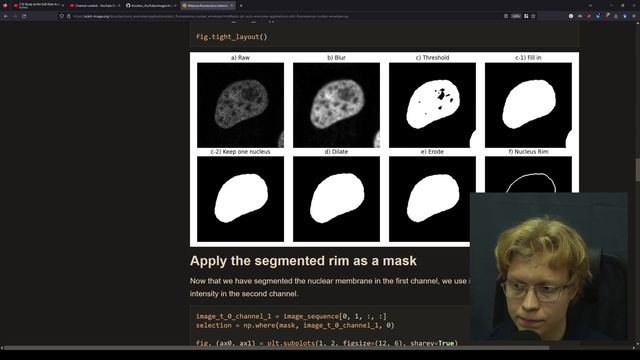Click the browser forward arrow
The width and height of the screenshot is (640, 360).
(x=15, y=16)
